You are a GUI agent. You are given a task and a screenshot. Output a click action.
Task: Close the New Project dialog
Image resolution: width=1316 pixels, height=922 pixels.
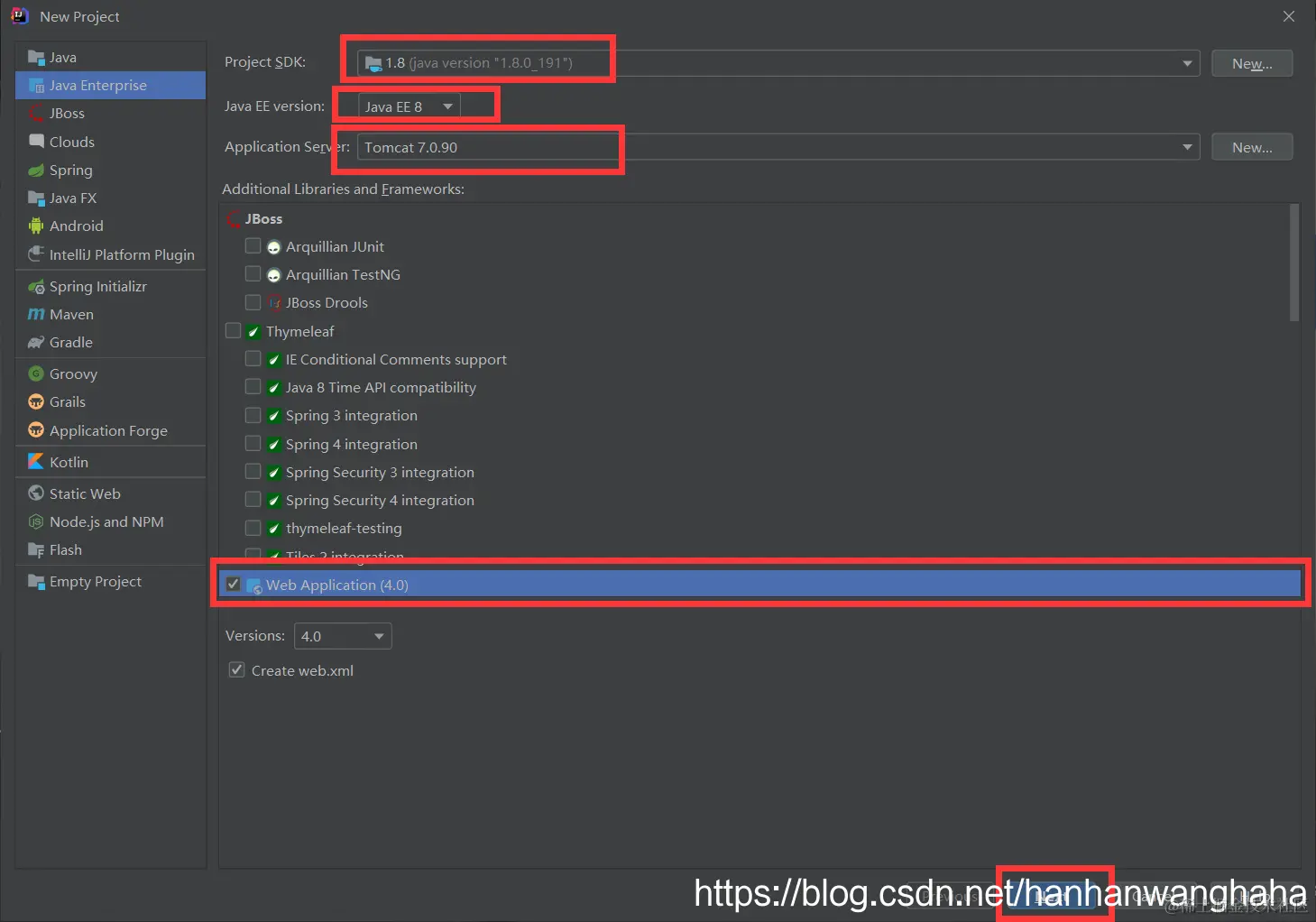(1289, 16)
